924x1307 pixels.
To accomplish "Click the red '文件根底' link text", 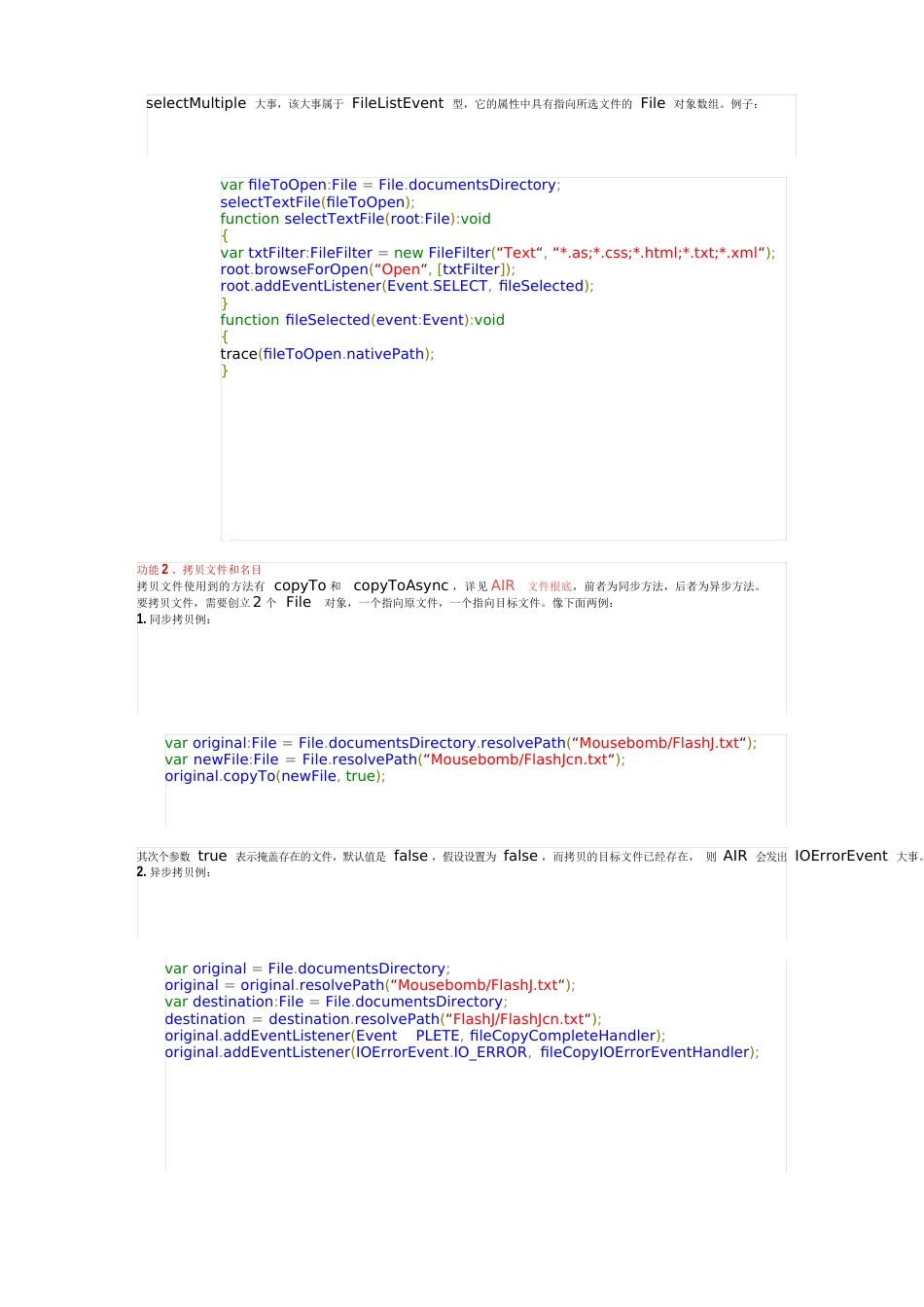I will (550, 586).
